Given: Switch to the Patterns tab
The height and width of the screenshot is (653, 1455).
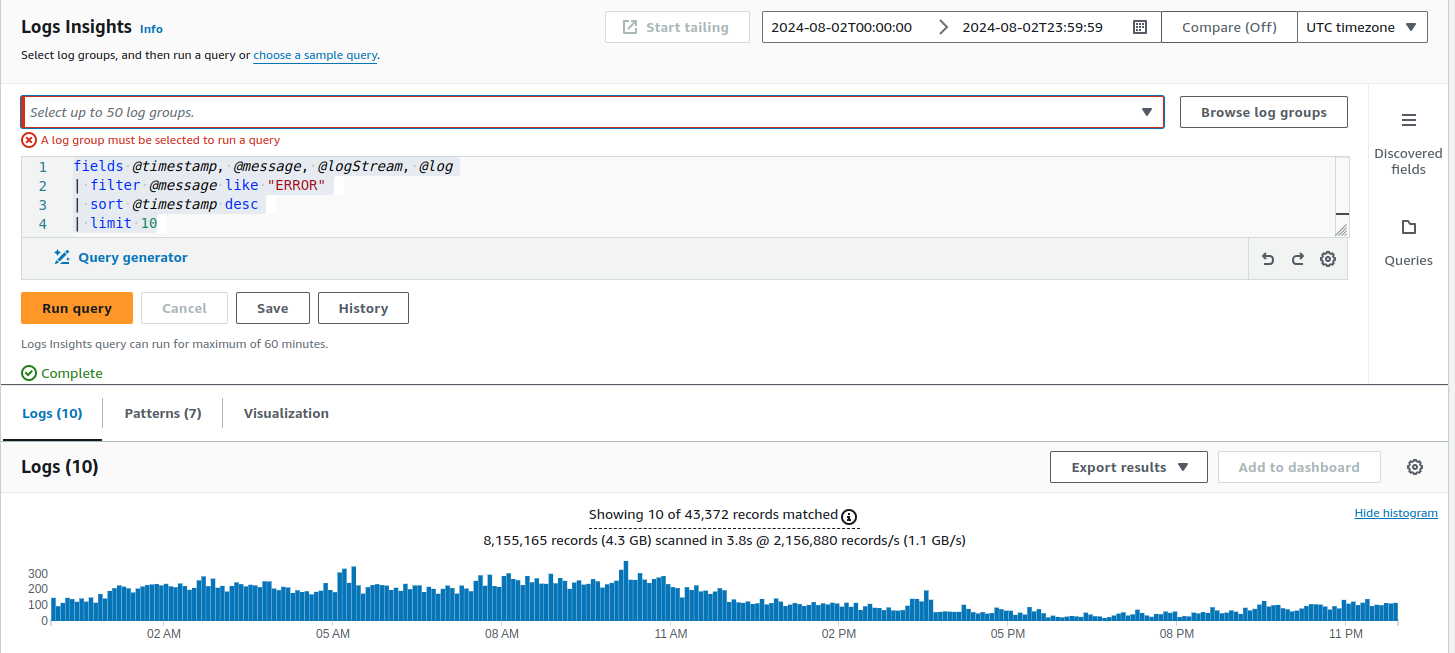Looking at the screenshot, I should [x=162, y=413].
